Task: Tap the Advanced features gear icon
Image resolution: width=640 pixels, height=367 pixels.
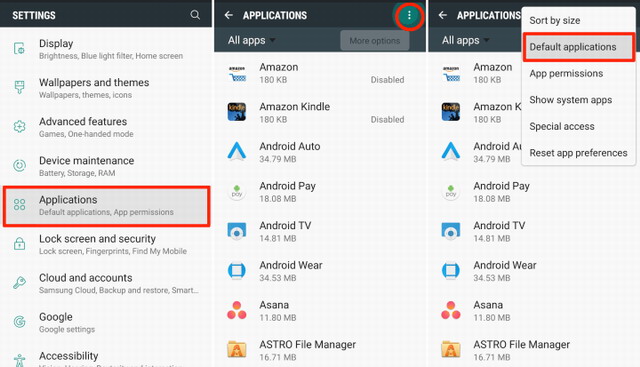Action: [x=19, y=127]
